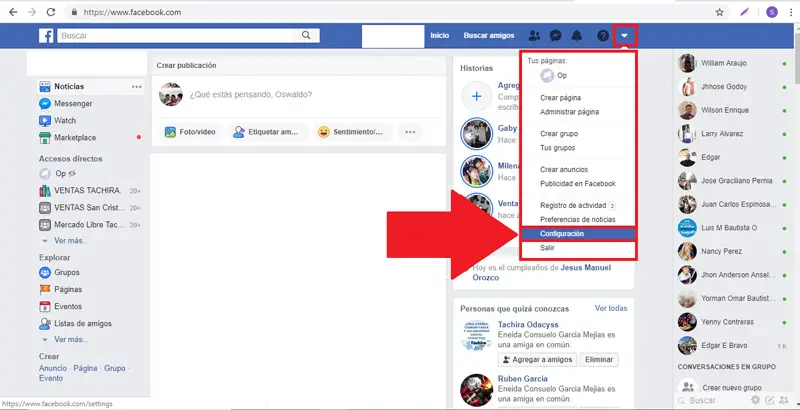The height and width of the screenshot is (410, 800).
Task: Click the Buscar search field
Action: (176, 36)
